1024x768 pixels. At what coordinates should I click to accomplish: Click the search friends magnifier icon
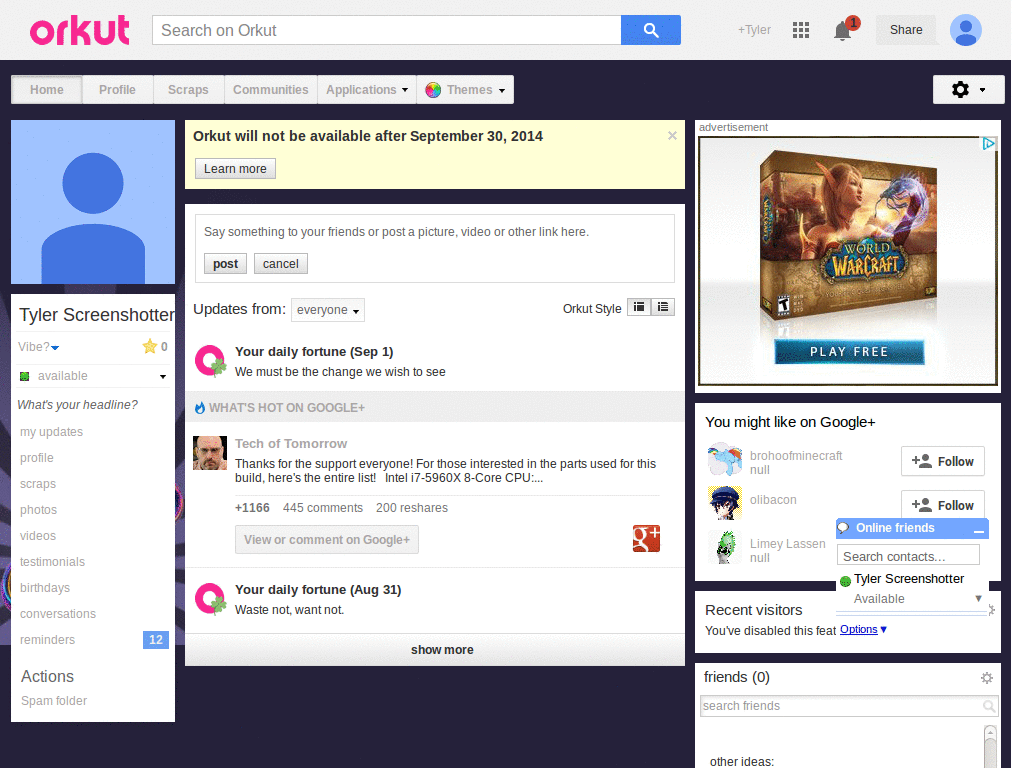pyautogui.click(x=989, y=706)
